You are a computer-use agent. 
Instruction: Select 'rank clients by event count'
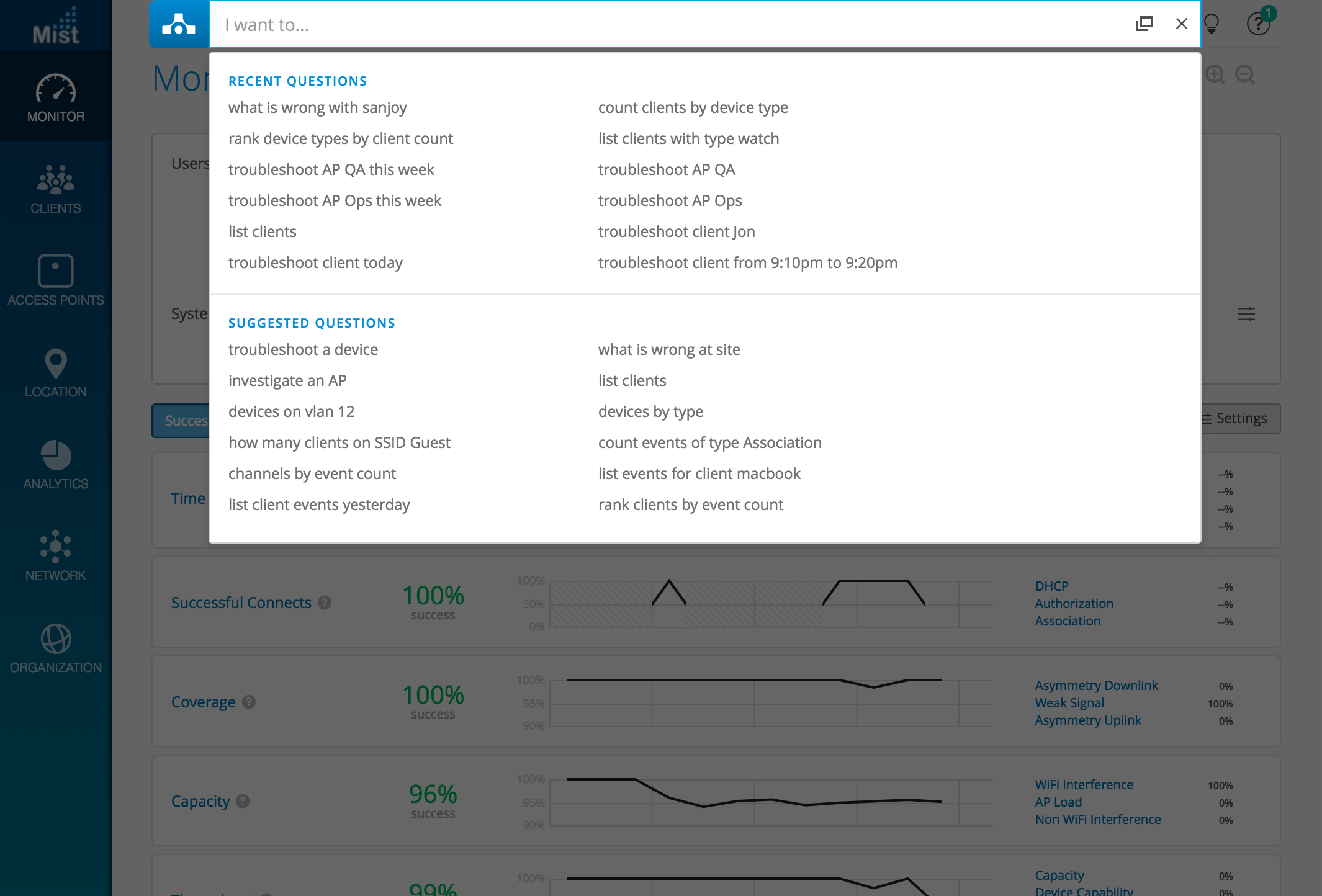click(x=690, y=504)
